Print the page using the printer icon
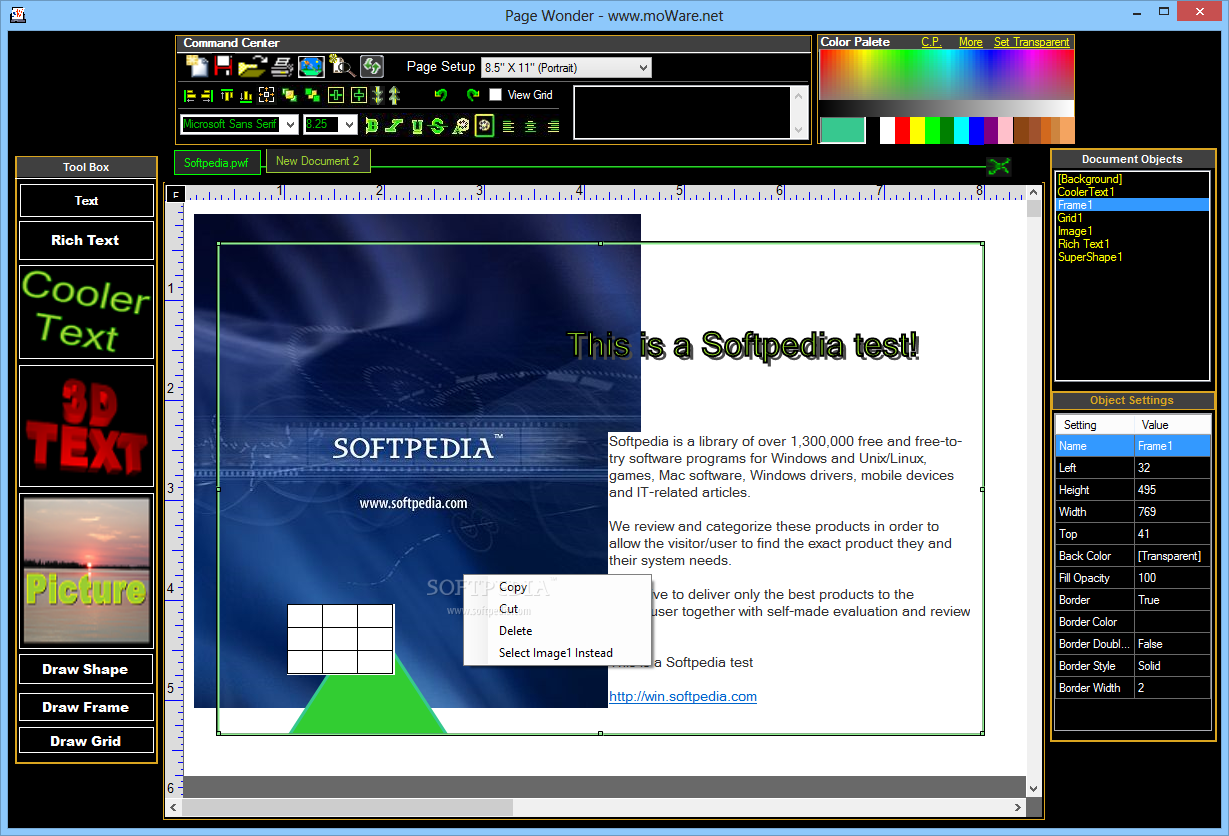 [283, 66]
